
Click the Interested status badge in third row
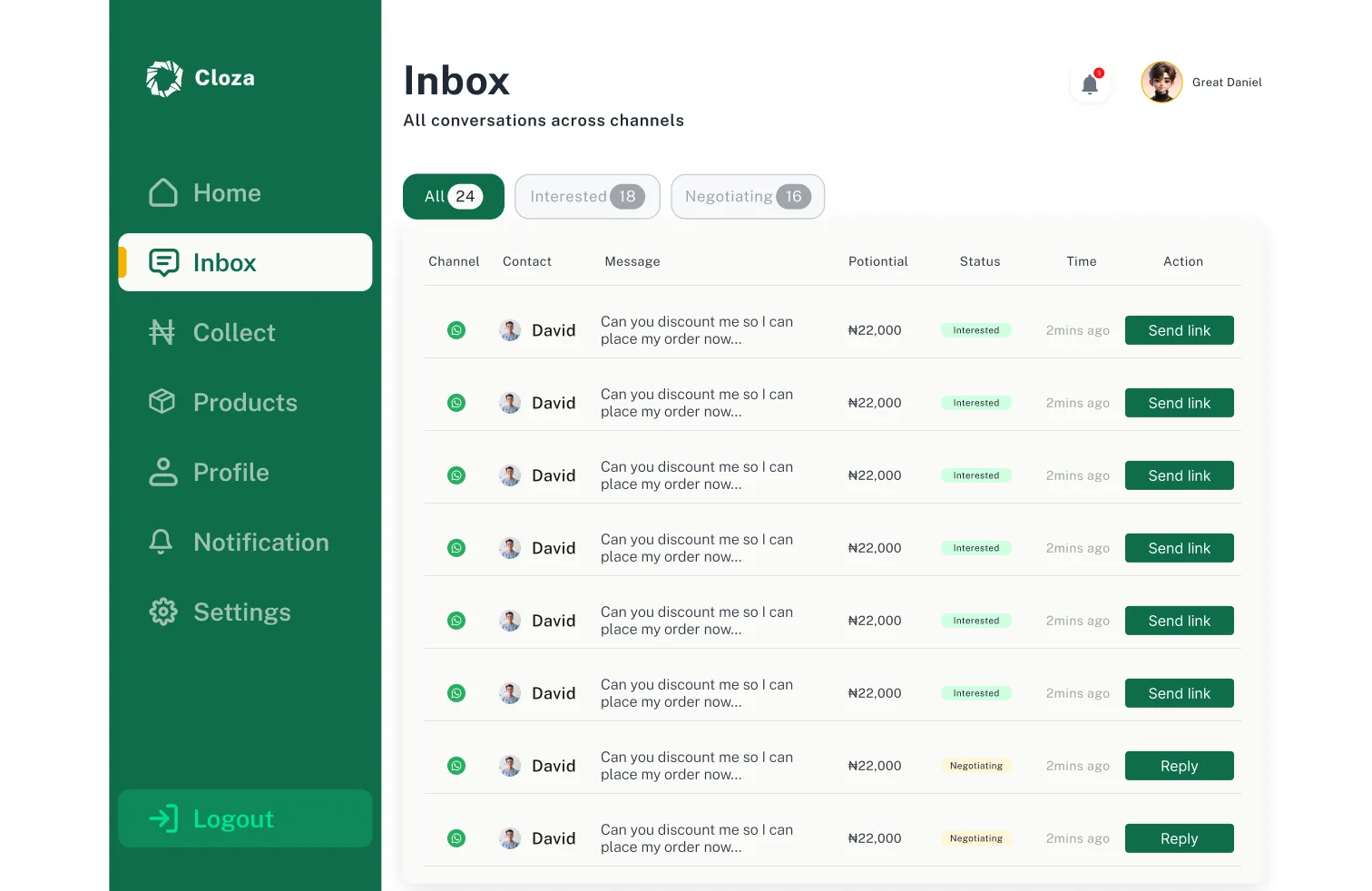975,475
